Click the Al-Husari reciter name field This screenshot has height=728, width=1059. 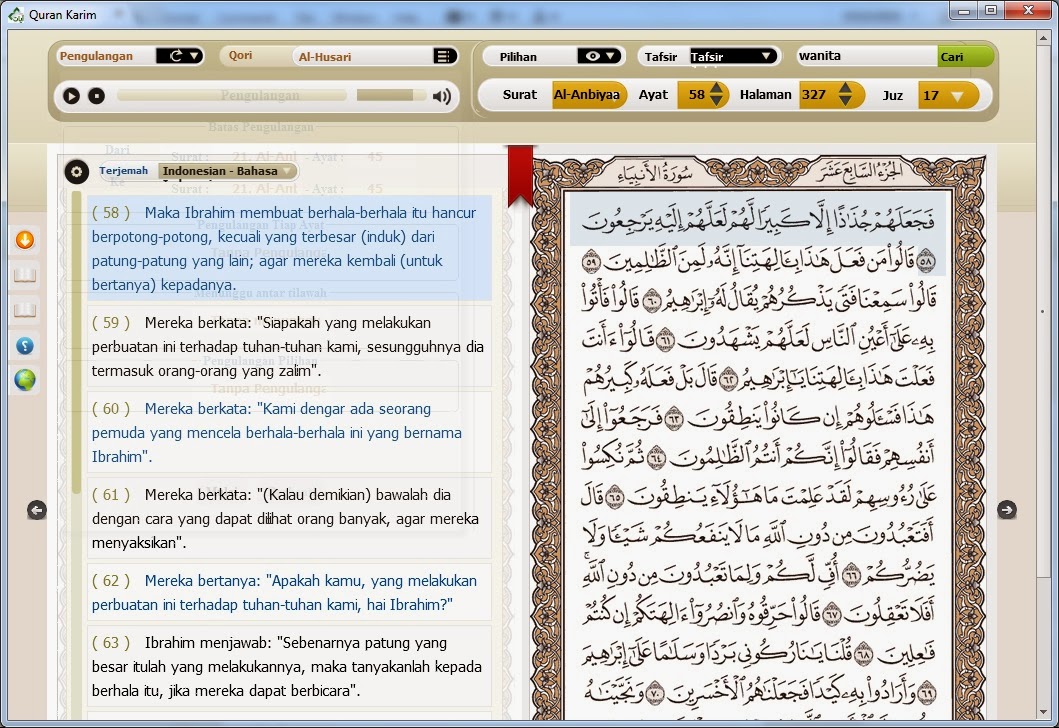coord(363,57)
